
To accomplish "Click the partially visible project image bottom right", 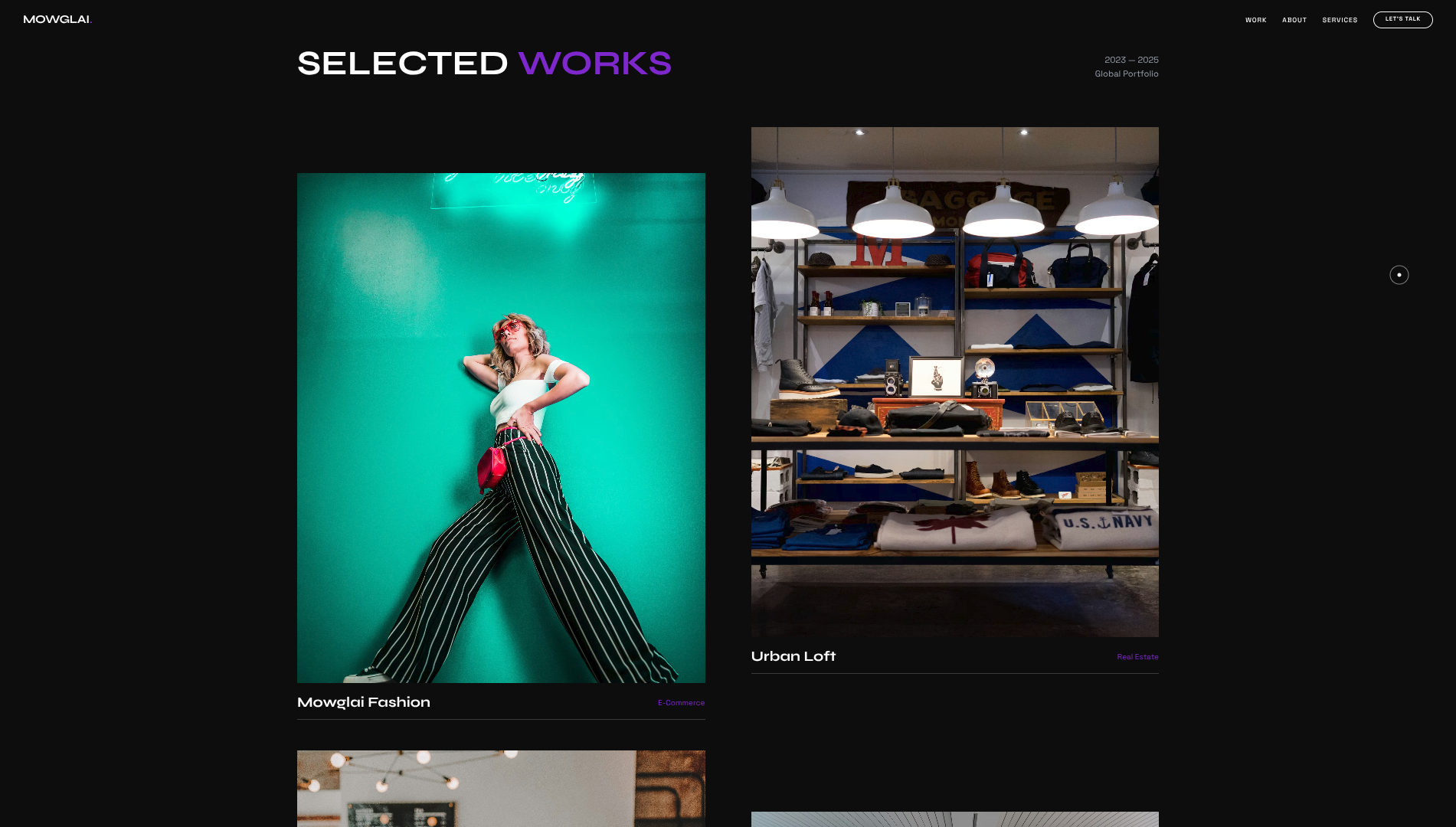I will 954,819.
